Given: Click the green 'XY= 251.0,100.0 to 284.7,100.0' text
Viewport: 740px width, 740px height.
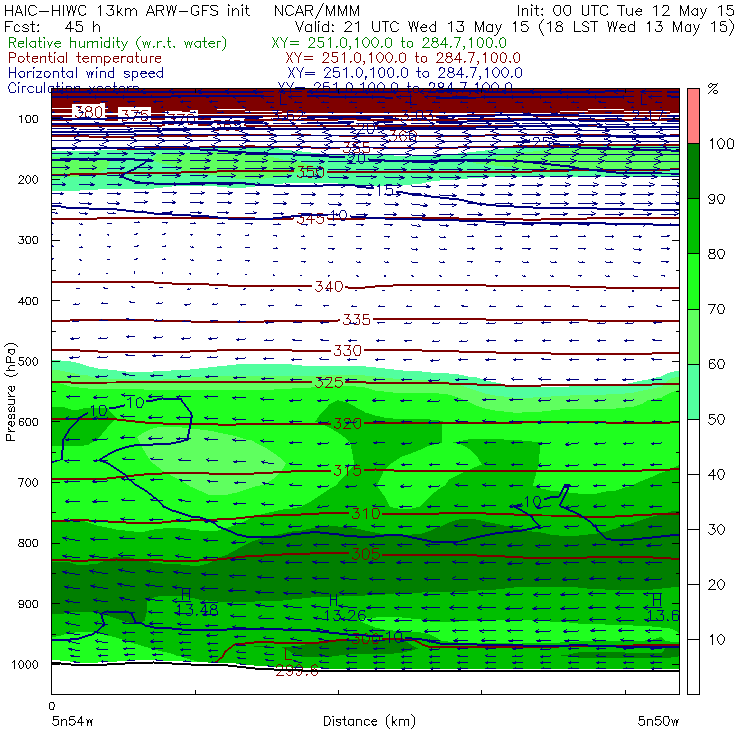Looking at the screenshot, I should (389, 43).
